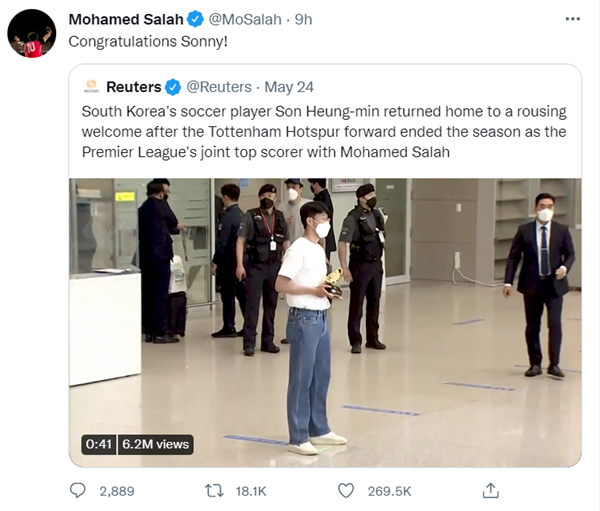Click the reply speech bubble icon

click(x=78, y=490)
